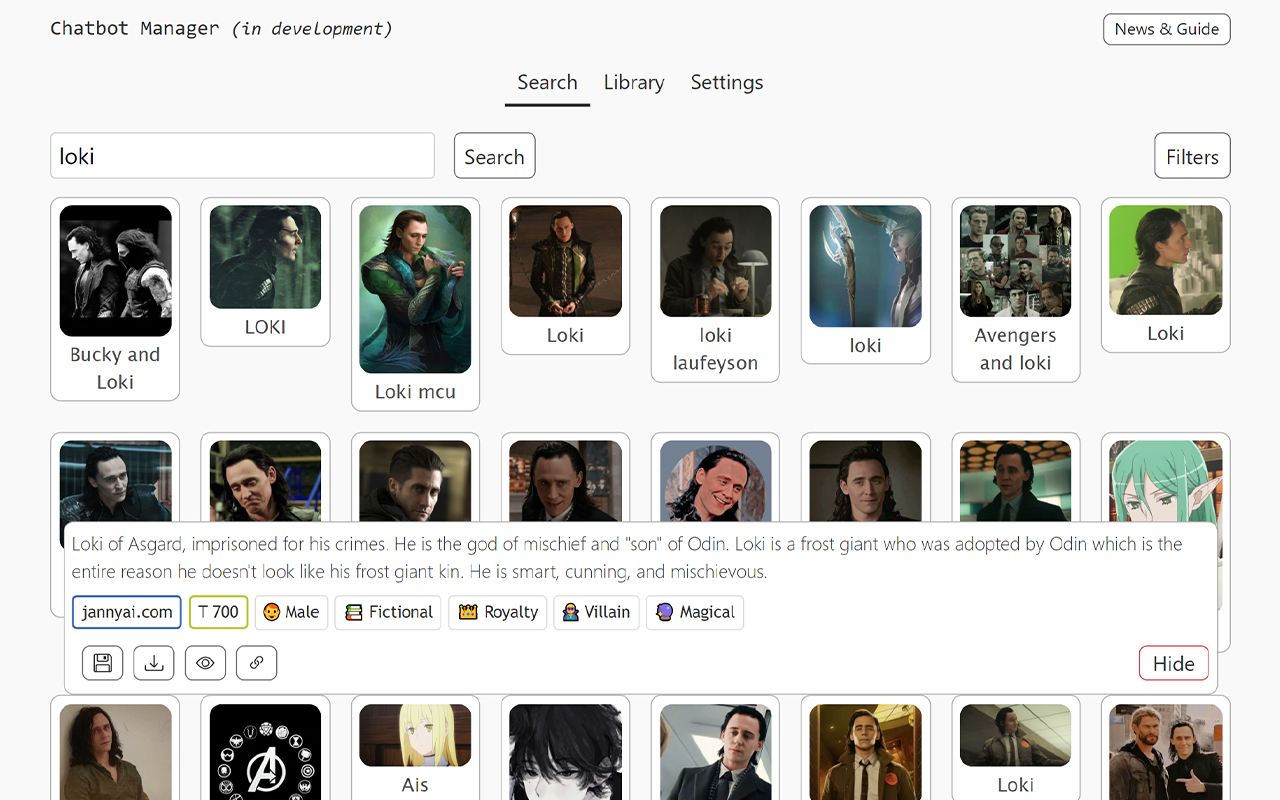The height and width of the screenshot is (800, 1280).
Task: Open the Settings tab
Action: click(x=727, y=83)
